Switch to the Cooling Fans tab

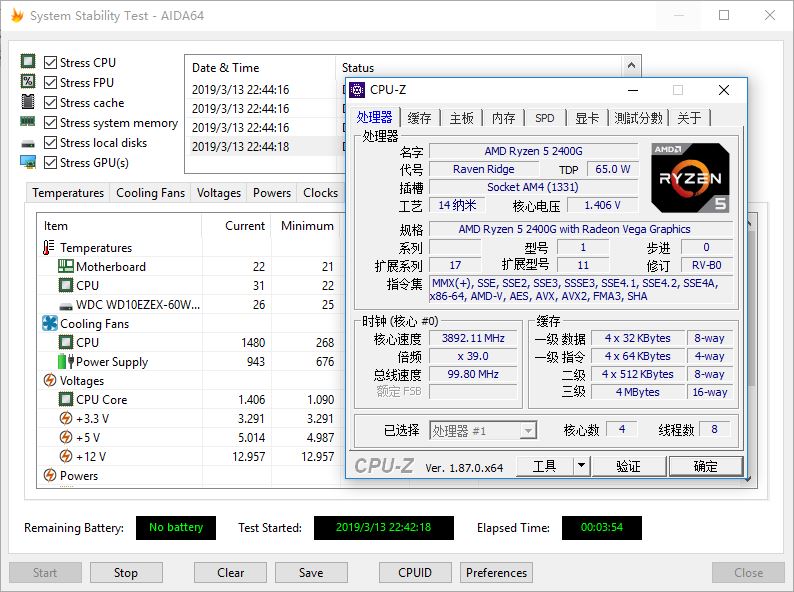[x=150, y=193]
